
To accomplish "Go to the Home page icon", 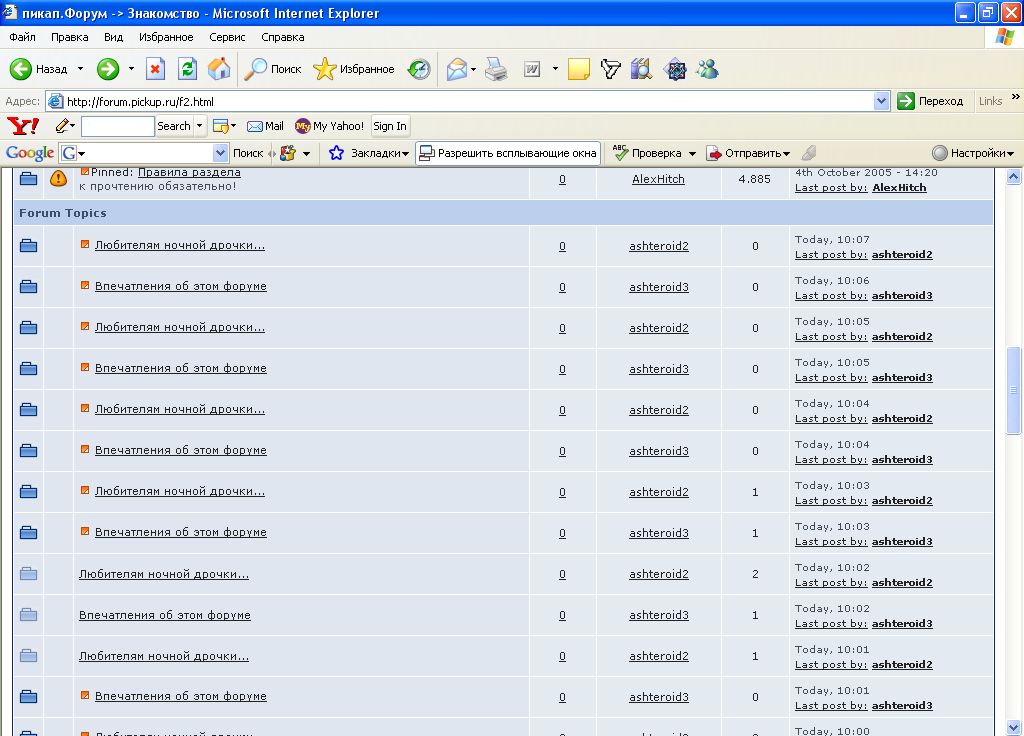I will click(219, 69).
